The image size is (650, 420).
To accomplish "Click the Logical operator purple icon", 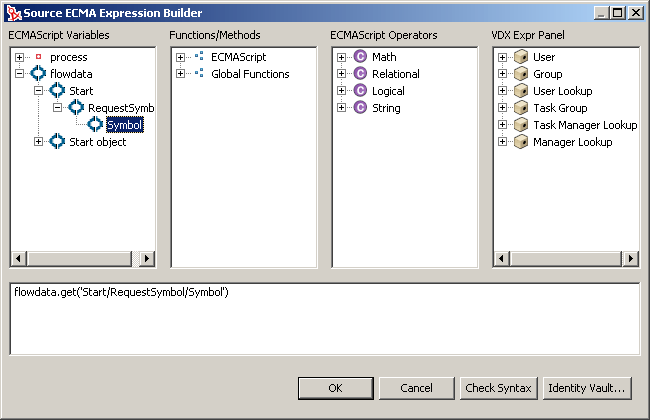I will (360, 90).
